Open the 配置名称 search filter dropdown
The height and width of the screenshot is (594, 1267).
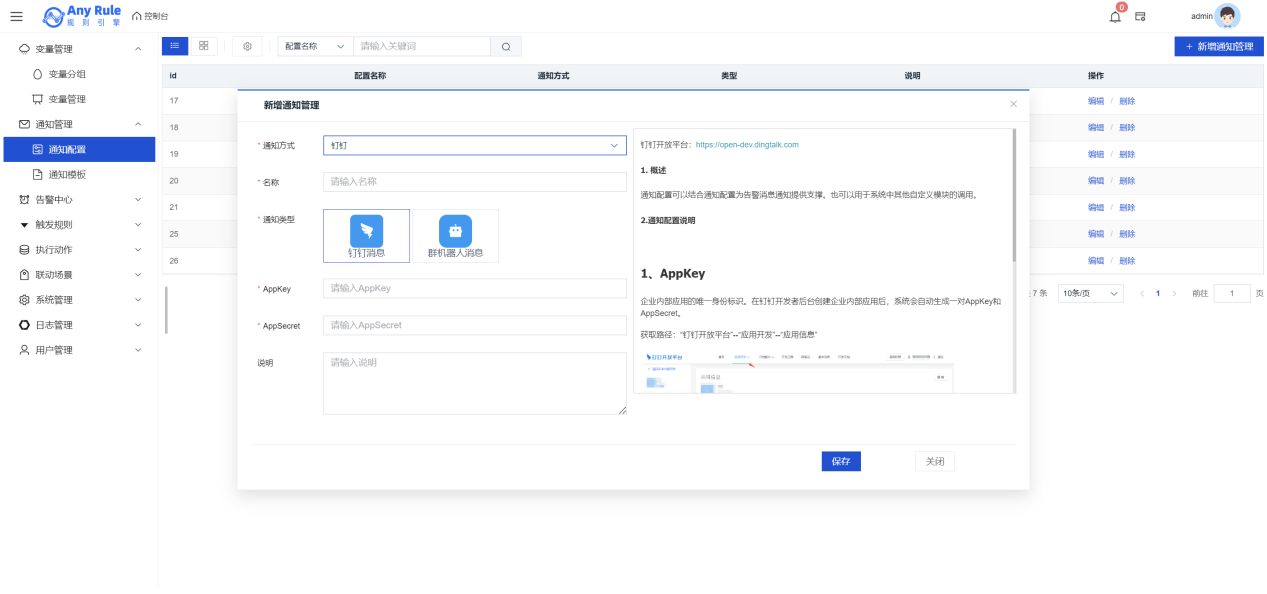tap(314, 46)
